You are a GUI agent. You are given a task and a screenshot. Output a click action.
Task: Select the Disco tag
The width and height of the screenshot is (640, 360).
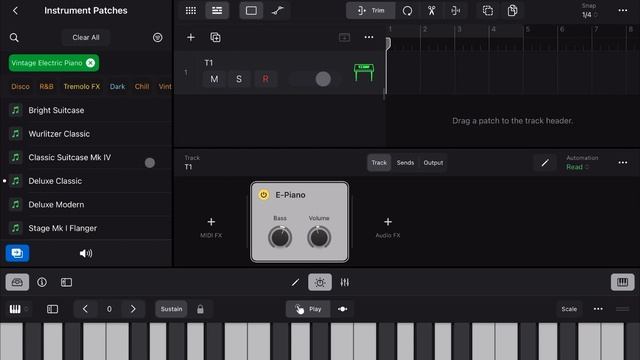coord(20,87)
